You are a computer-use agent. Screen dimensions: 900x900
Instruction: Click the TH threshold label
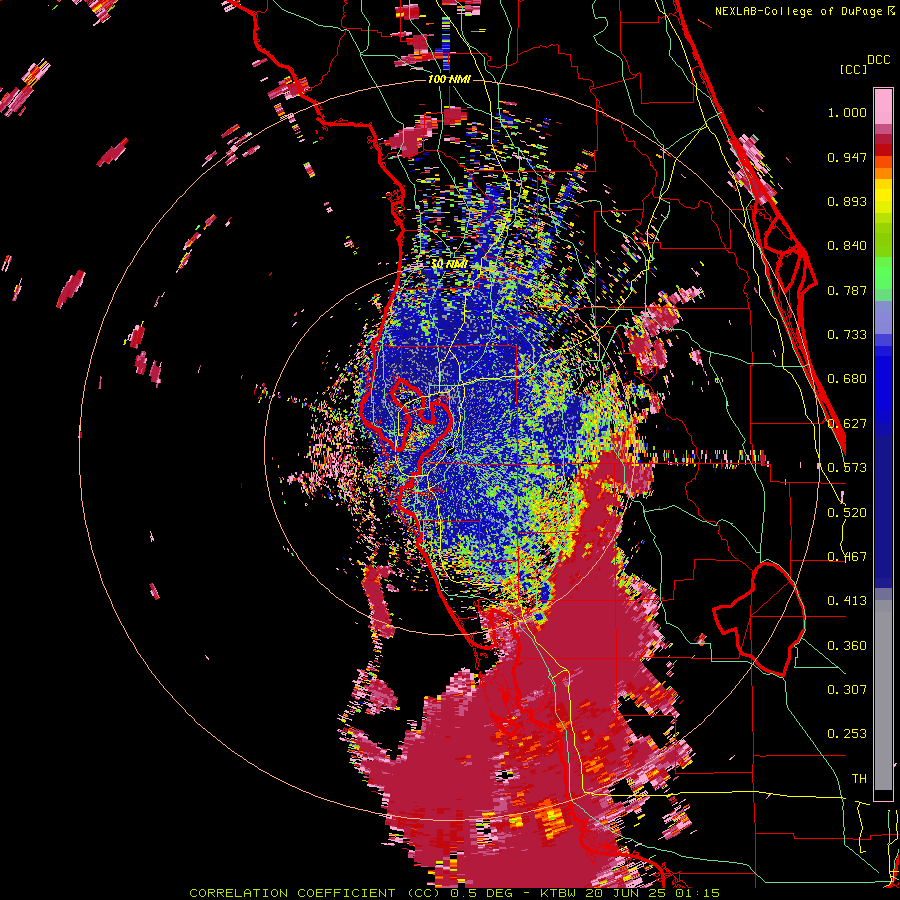pyautogui.click(x=859, y=779)
